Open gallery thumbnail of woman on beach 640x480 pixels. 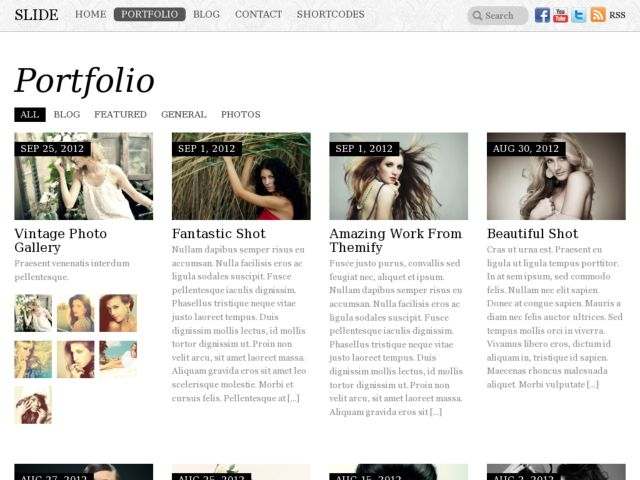point(118,359)
